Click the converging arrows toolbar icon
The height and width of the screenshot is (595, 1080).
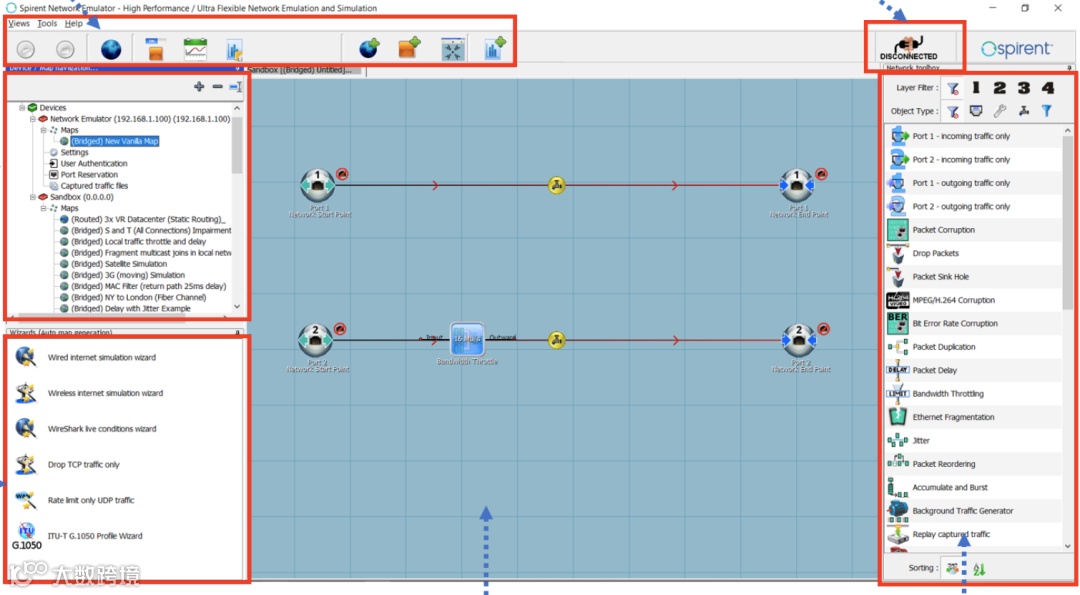pyautogui.click(x=453, y=49)
